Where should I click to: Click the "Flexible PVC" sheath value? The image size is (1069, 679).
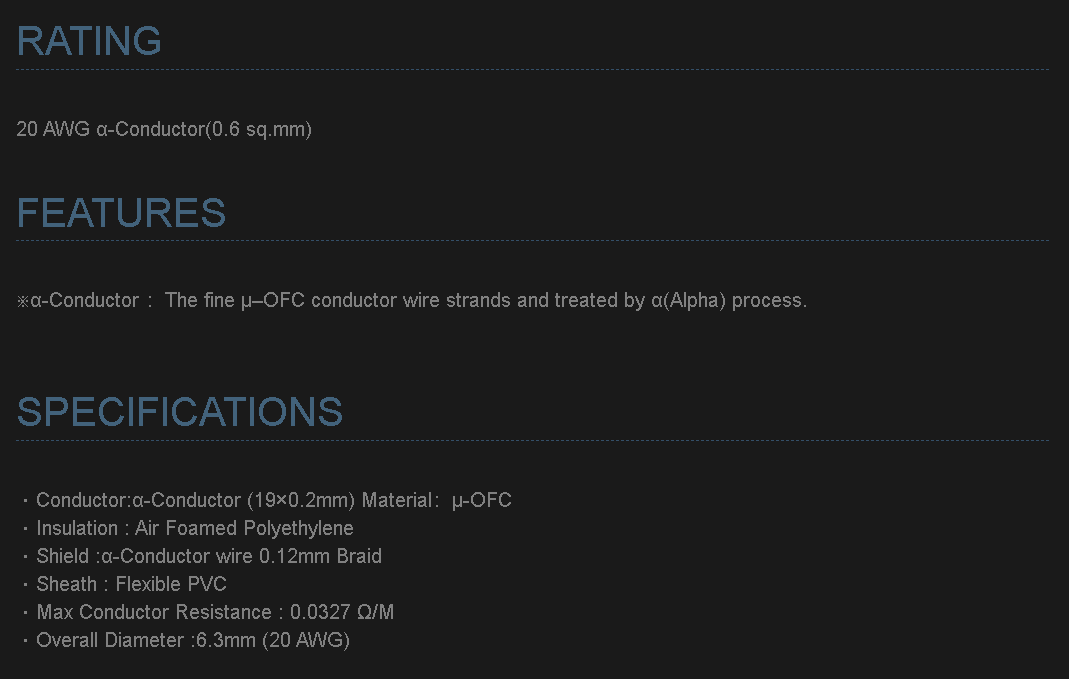pyautogui.click(x=171, y=584)
